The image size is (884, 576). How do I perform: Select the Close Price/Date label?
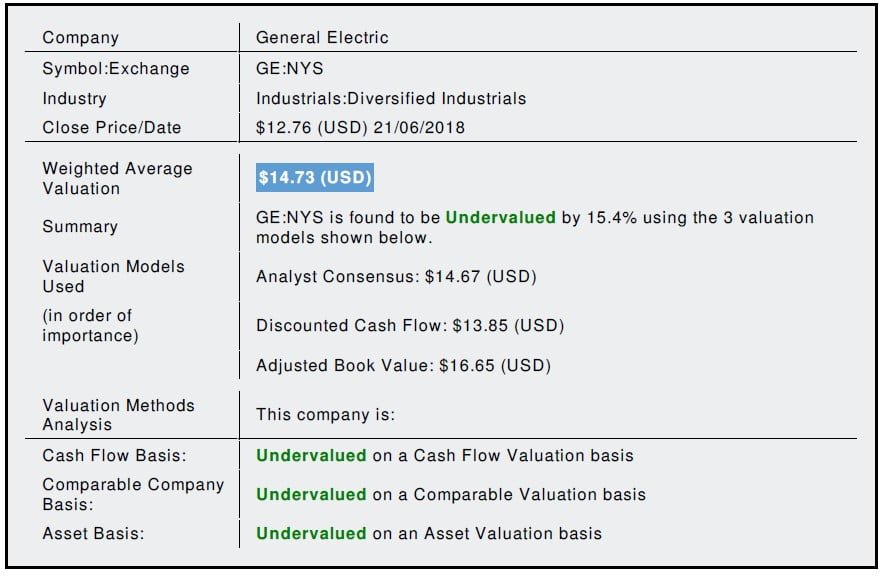point(112,128)
